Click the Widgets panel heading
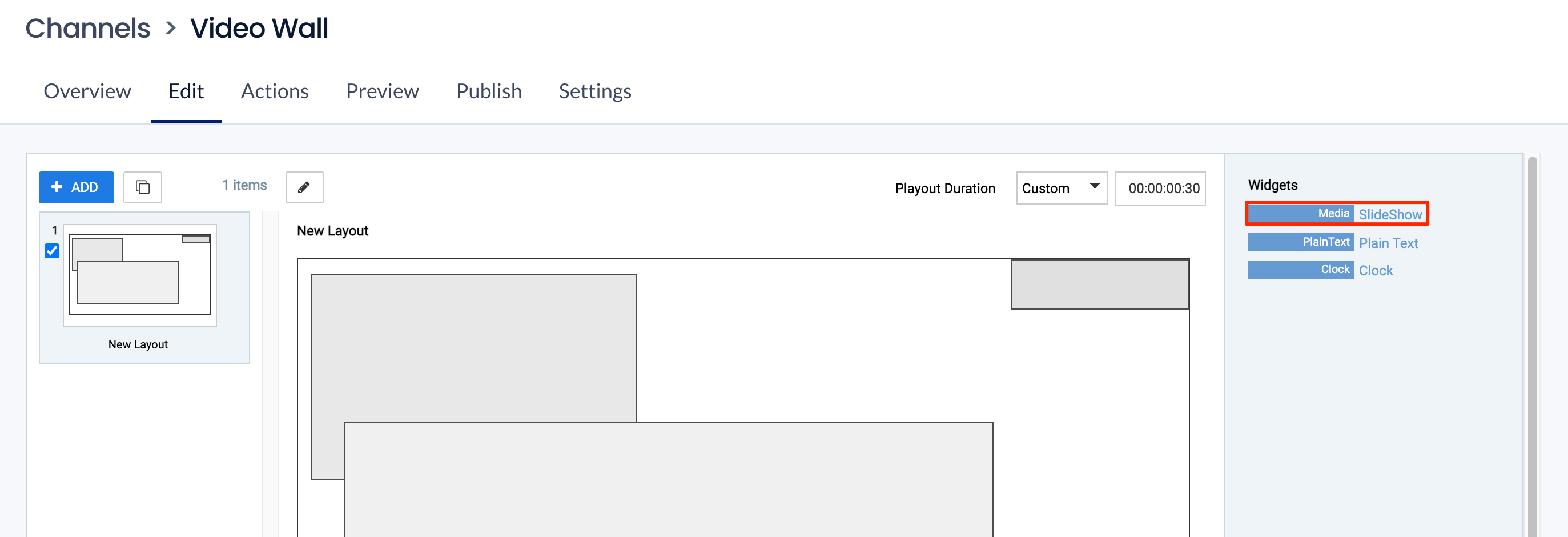The width and height of the screenshot is (1568, 537). tap(1272, 185)
